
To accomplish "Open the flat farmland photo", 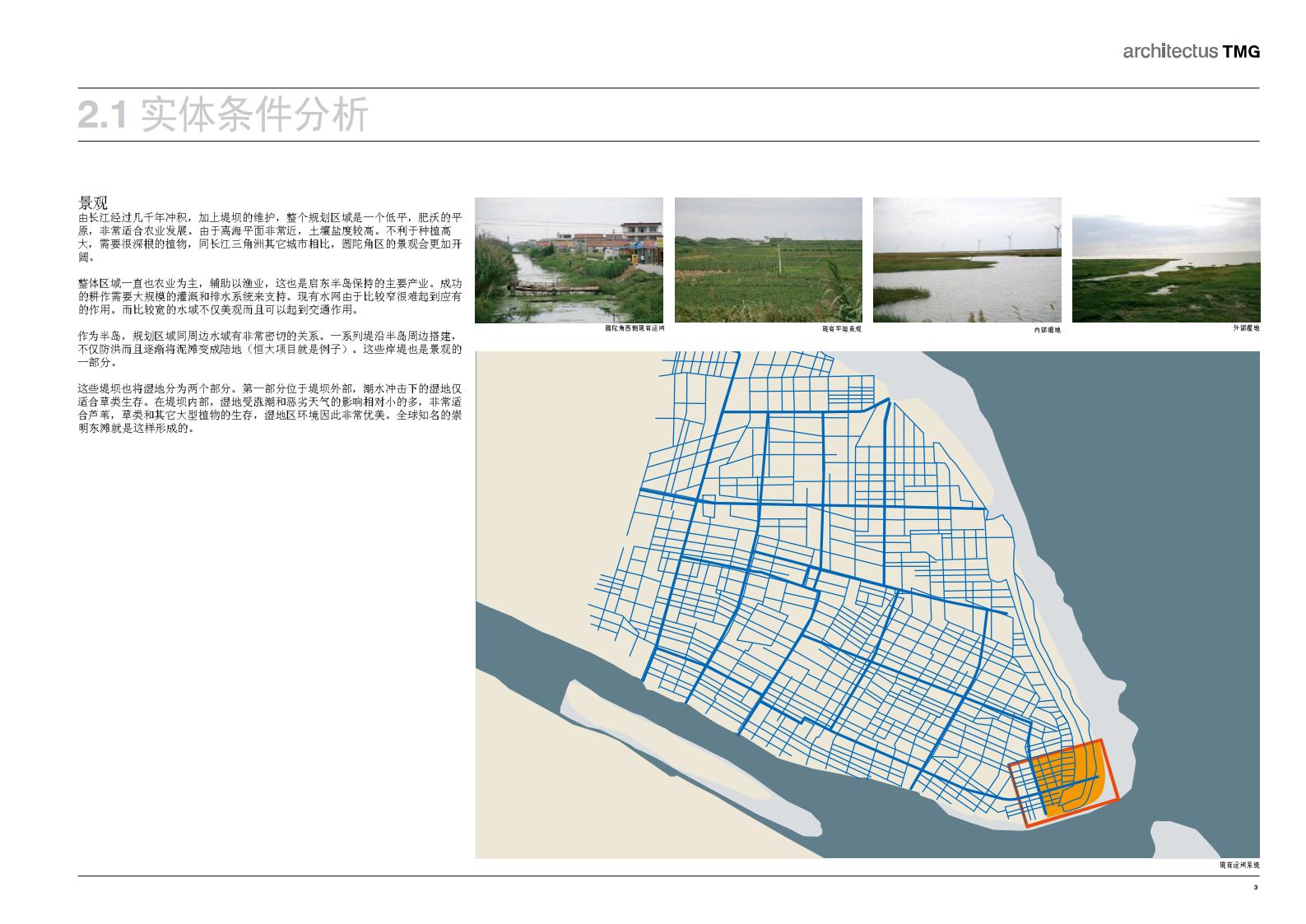I will click(769, 260).
